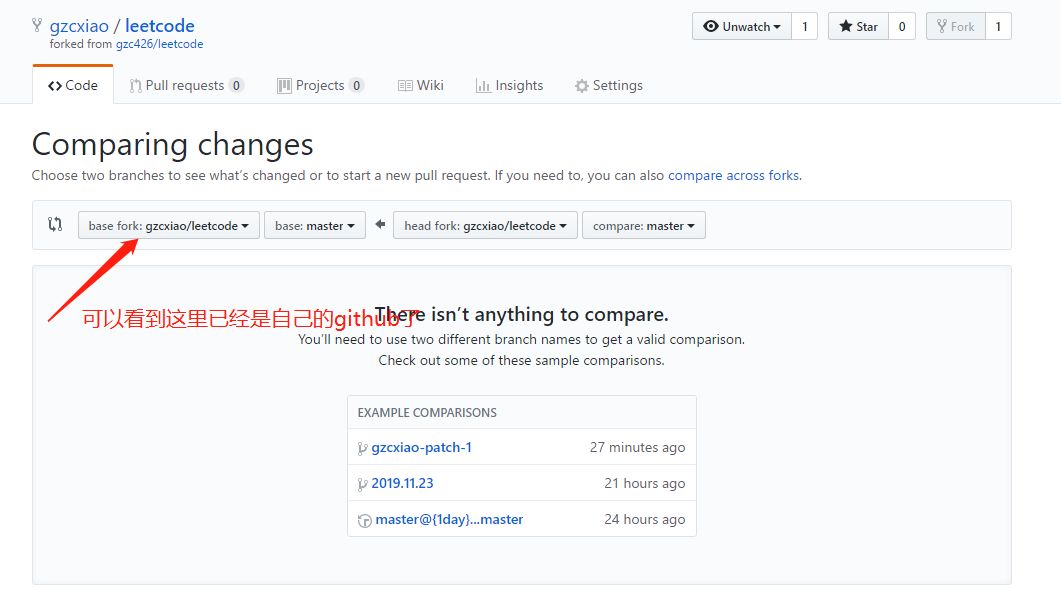Viewport: 1061px width, 589px height.
Task: Click the '21 hours ago' timestamp
Action: tap(645, 483)
